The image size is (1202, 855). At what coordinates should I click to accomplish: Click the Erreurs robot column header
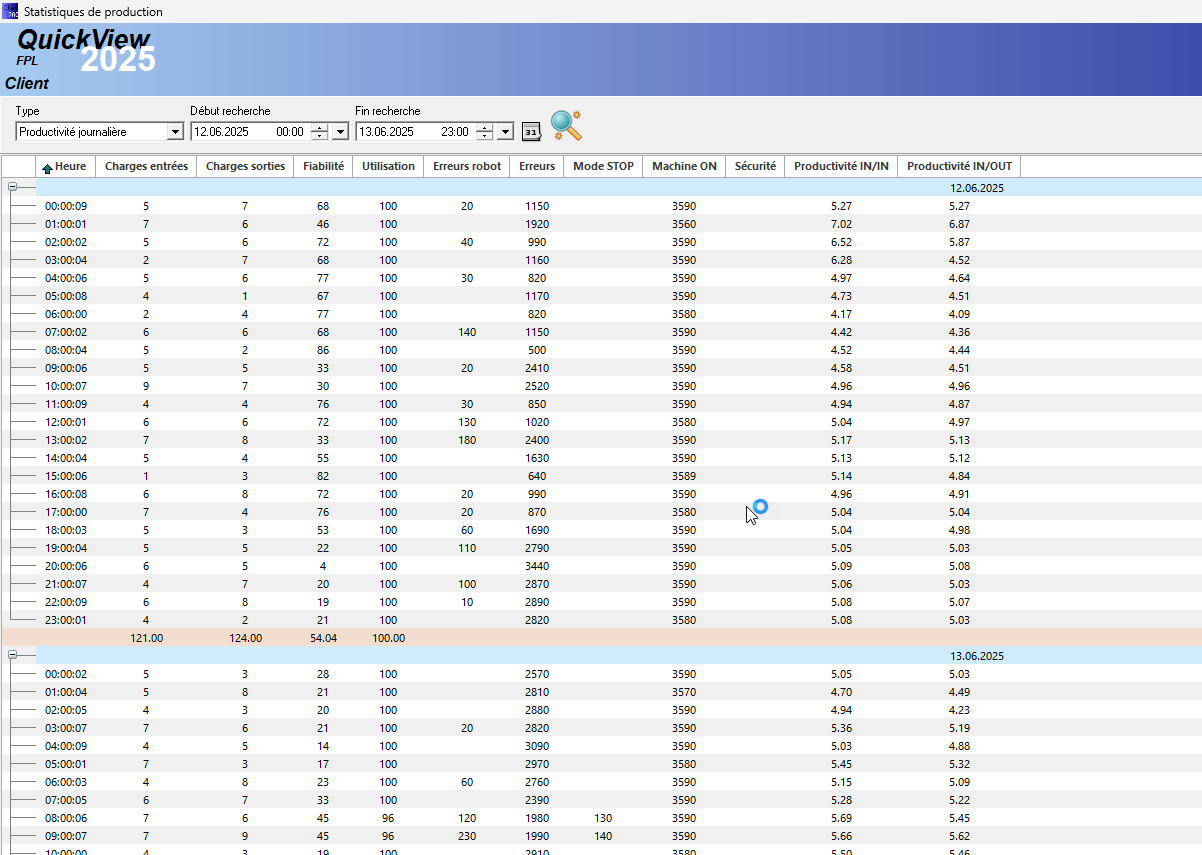click(x=466, y=166)
